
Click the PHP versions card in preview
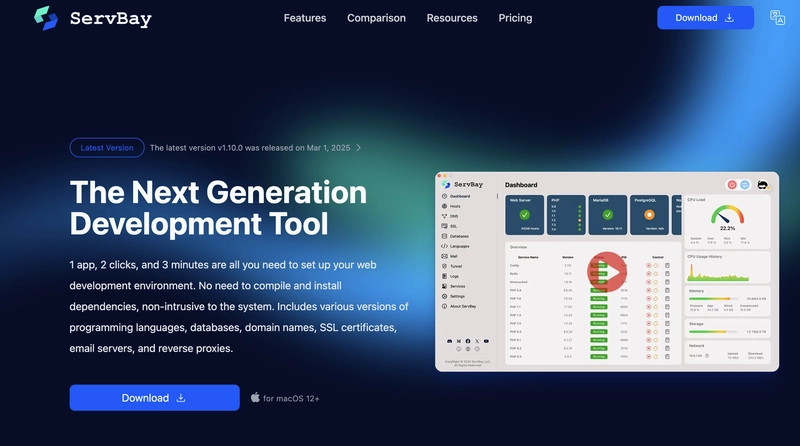pos(566,215)
